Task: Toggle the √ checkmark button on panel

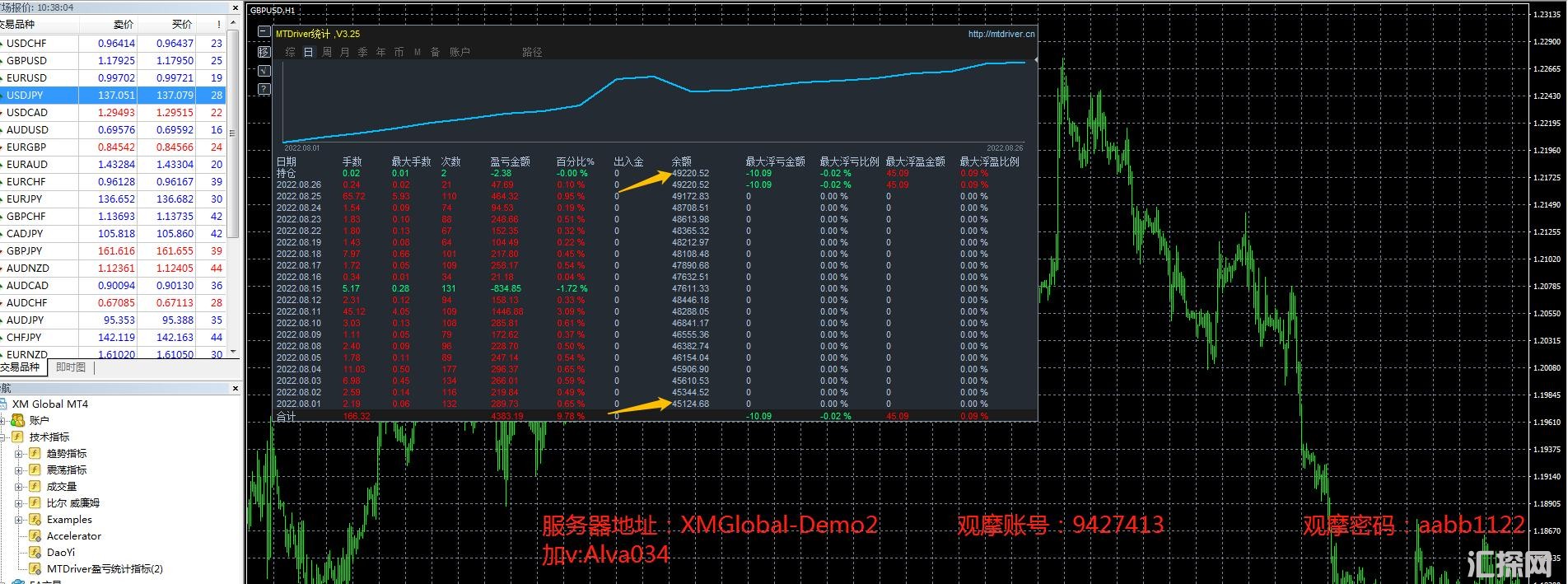Action: (264, 70)
